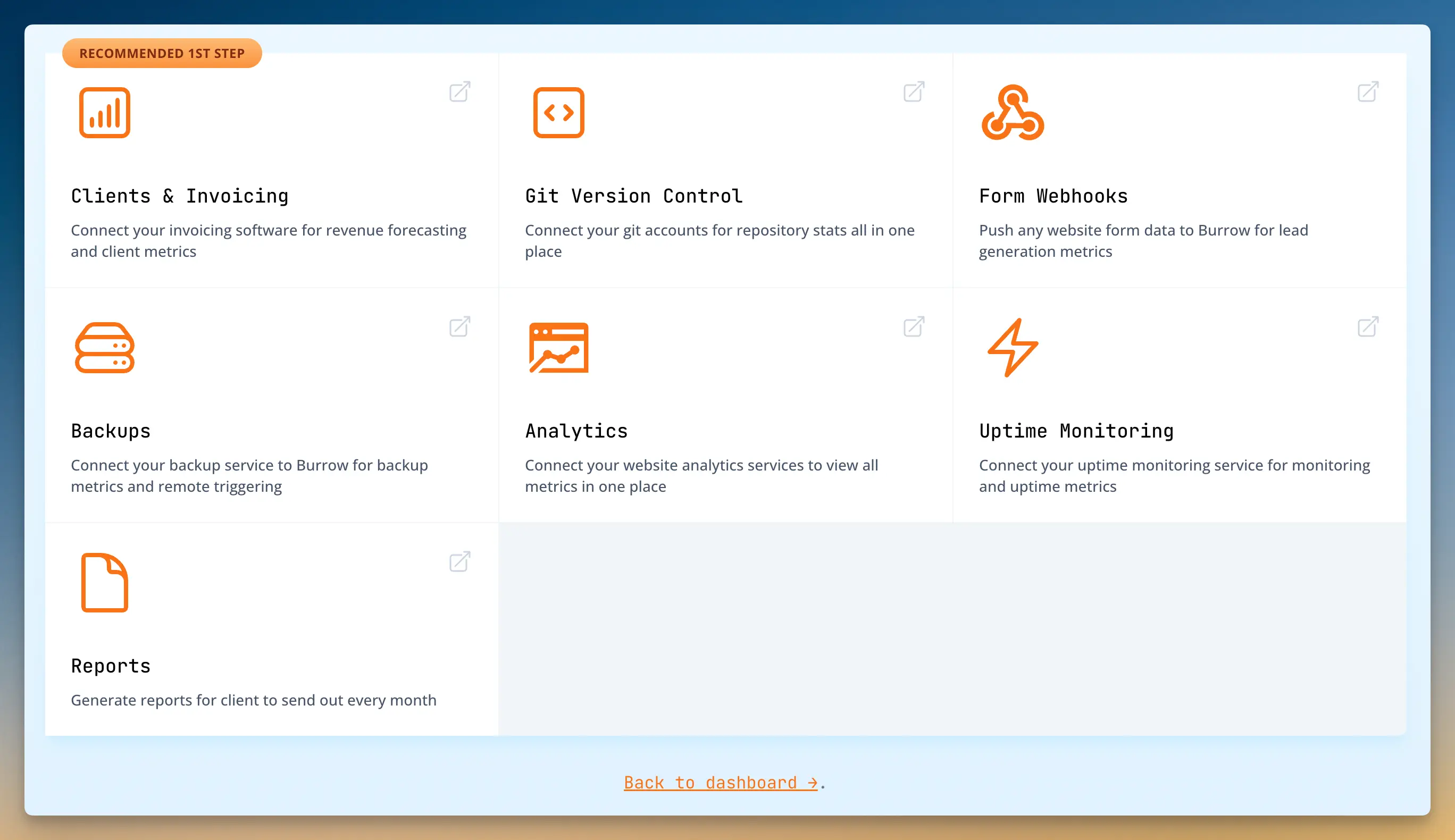Open external link icon on Git Version Control card
Screen dimensions: 1455x840
[x=914, y=92]
